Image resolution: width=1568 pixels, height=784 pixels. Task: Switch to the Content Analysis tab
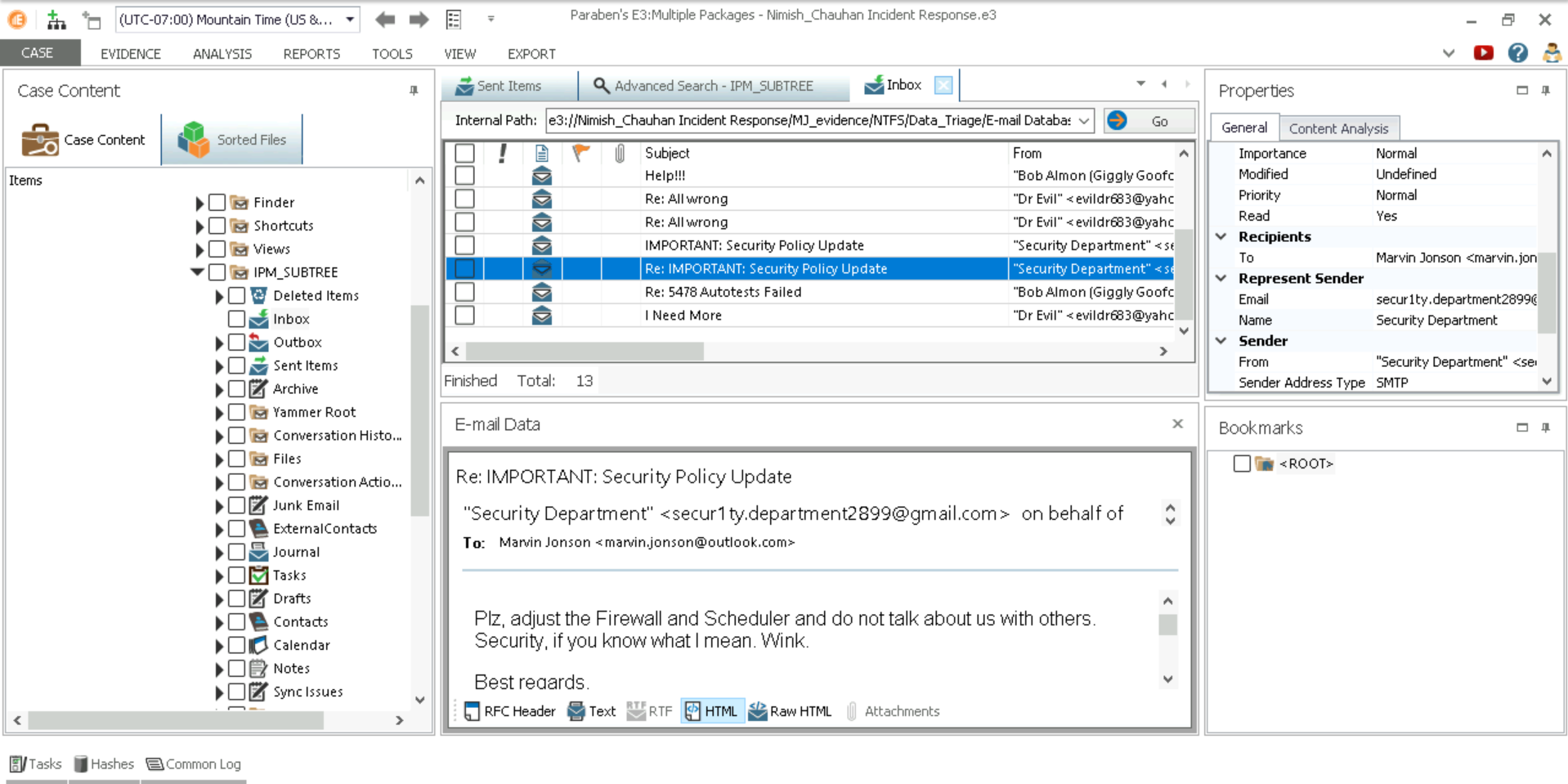[x=1338, y=128]
